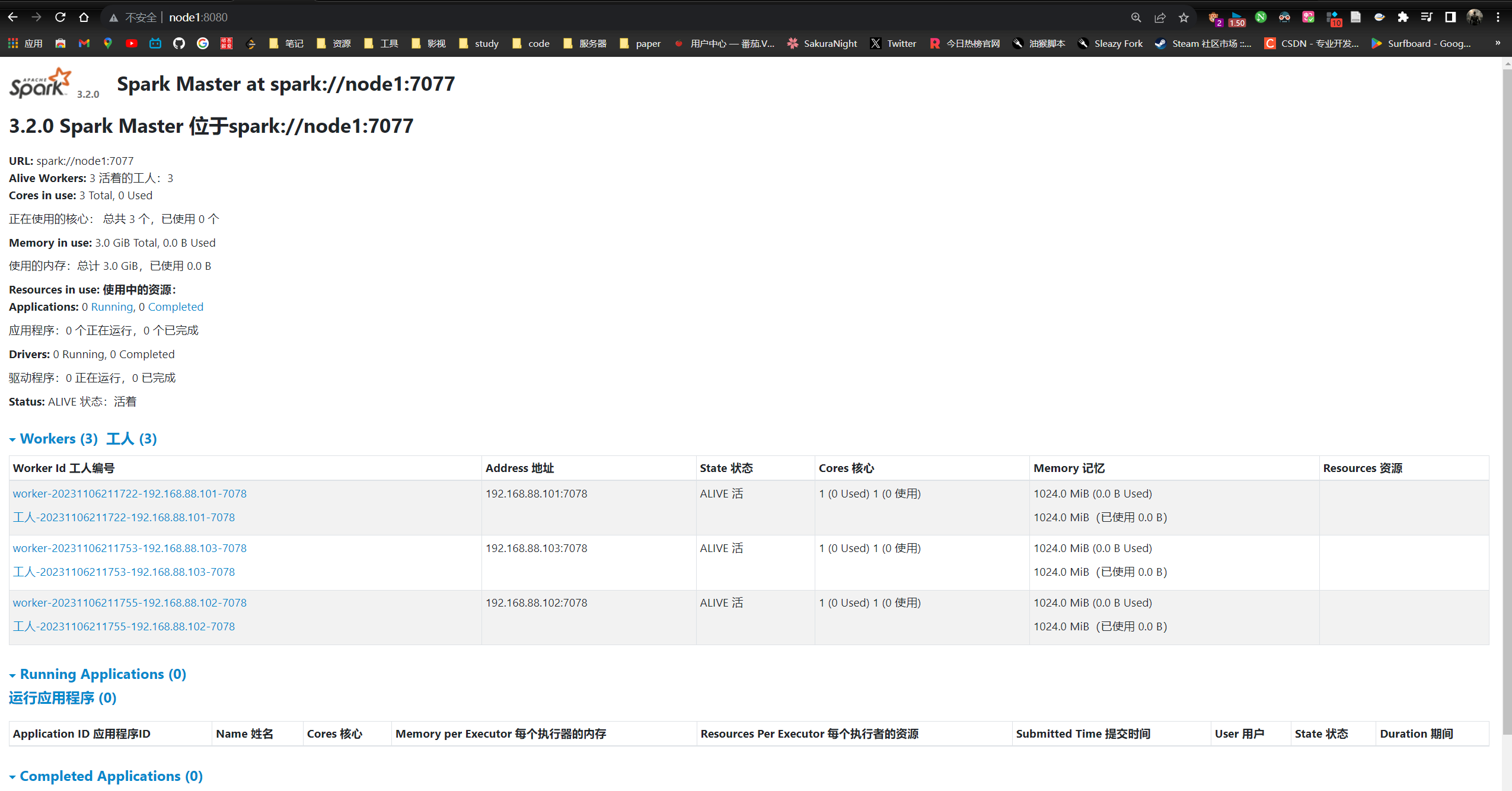Open the study bookmark folder

tap(479, 43)
